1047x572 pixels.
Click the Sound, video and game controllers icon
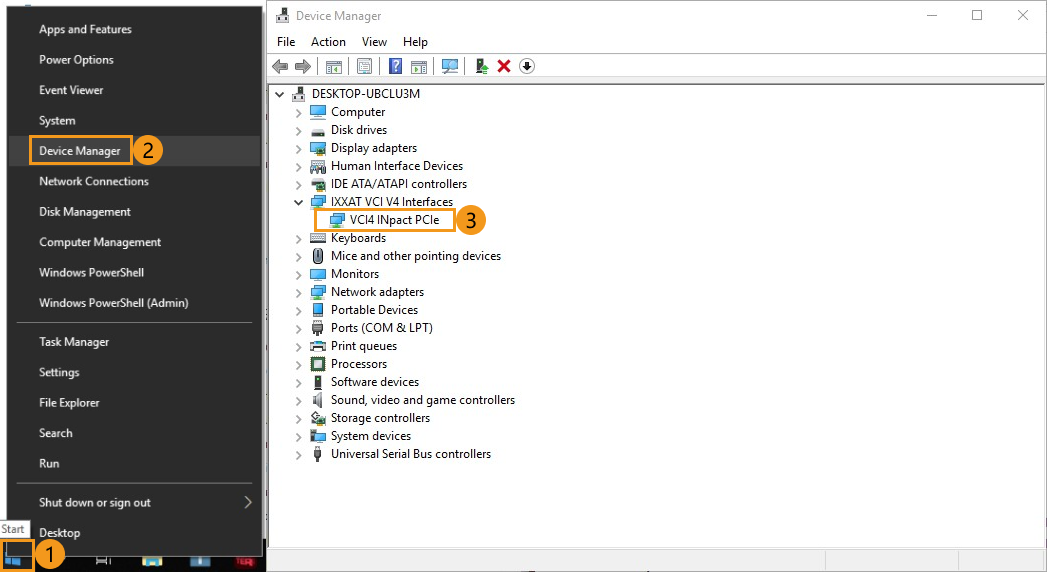318,400
